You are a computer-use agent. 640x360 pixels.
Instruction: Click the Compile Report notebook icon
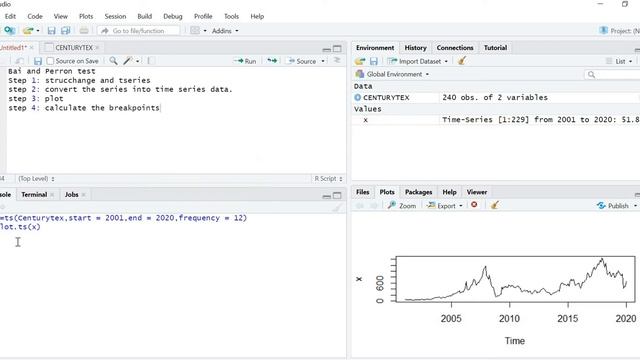click(151, 61)
